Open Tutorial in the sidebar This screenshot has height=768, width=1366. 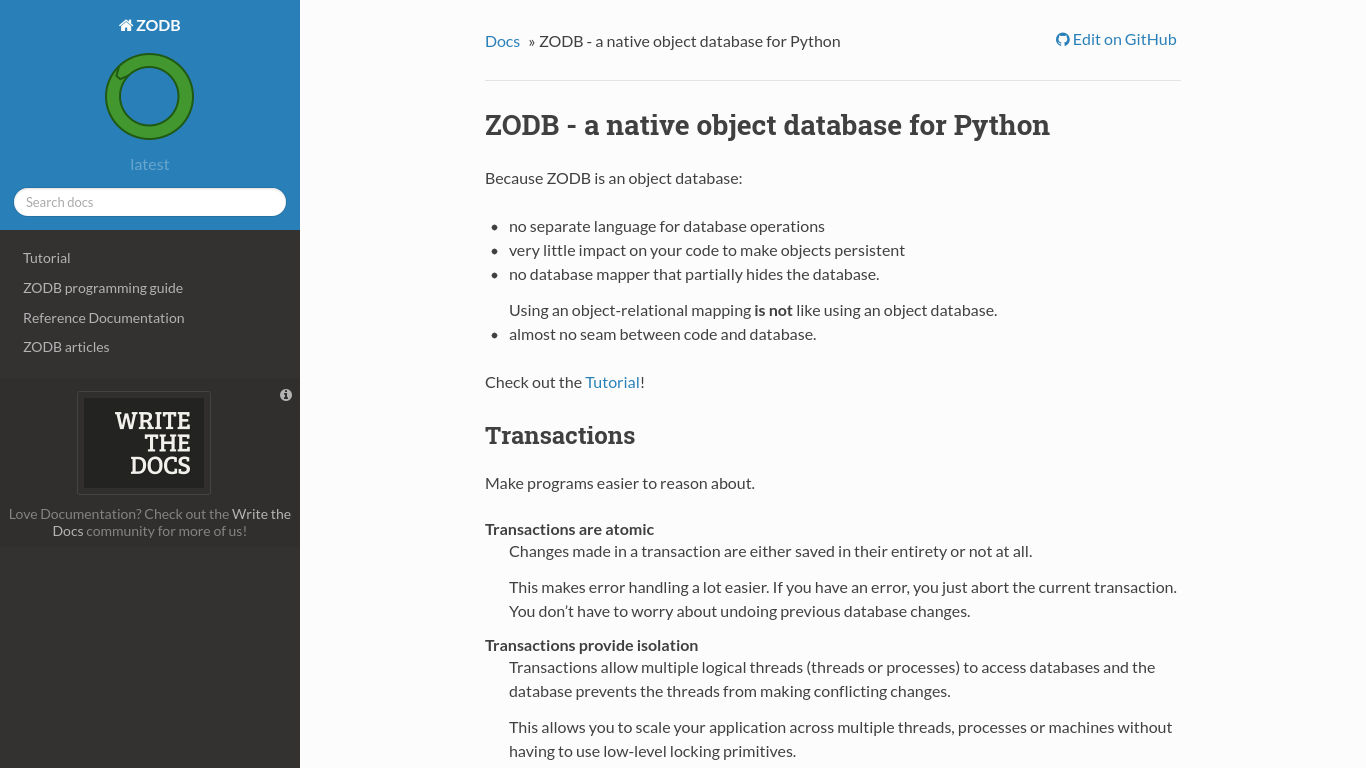[x=47, y=258]
